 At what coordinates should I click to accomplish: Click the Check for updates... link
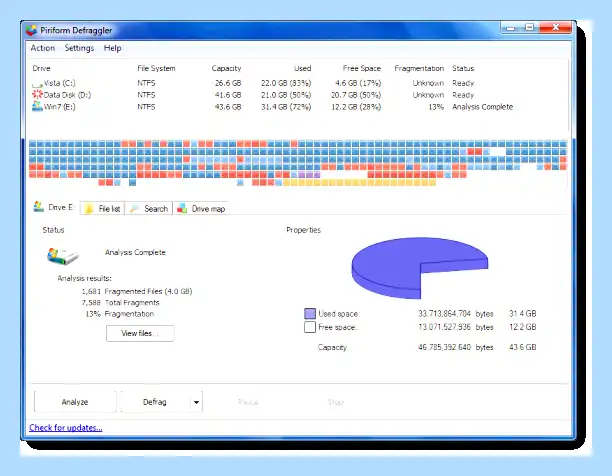tap(66, 428)
